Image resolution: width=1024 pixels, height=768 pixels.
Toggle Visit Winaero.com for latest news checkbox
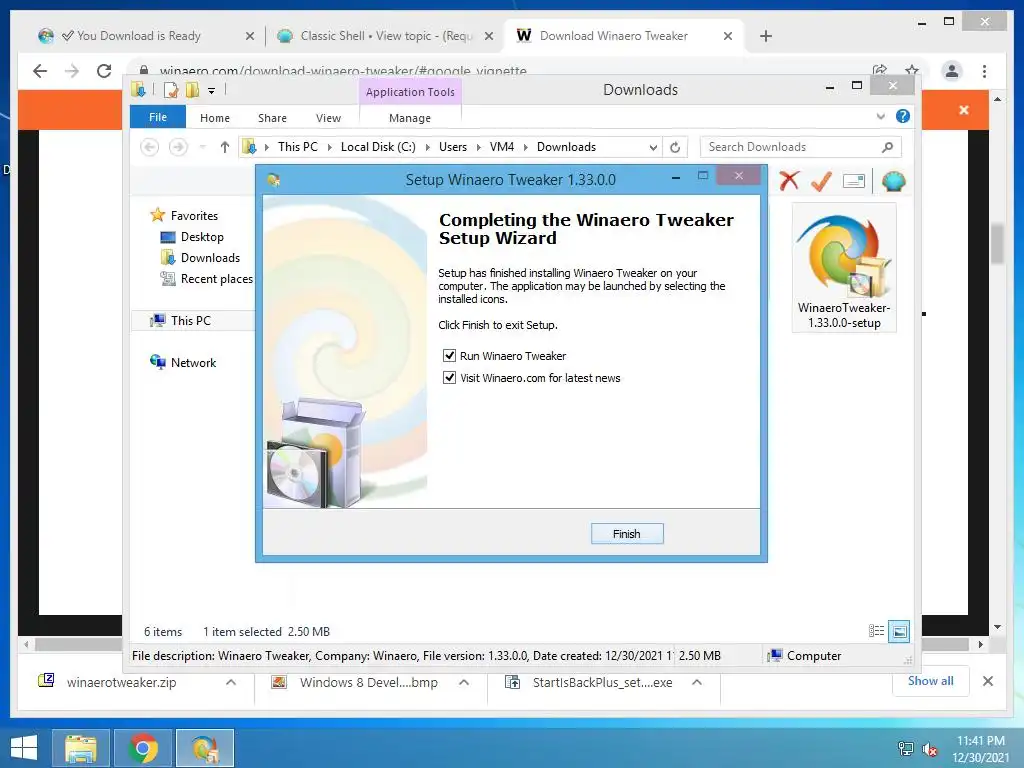point(449,377)
